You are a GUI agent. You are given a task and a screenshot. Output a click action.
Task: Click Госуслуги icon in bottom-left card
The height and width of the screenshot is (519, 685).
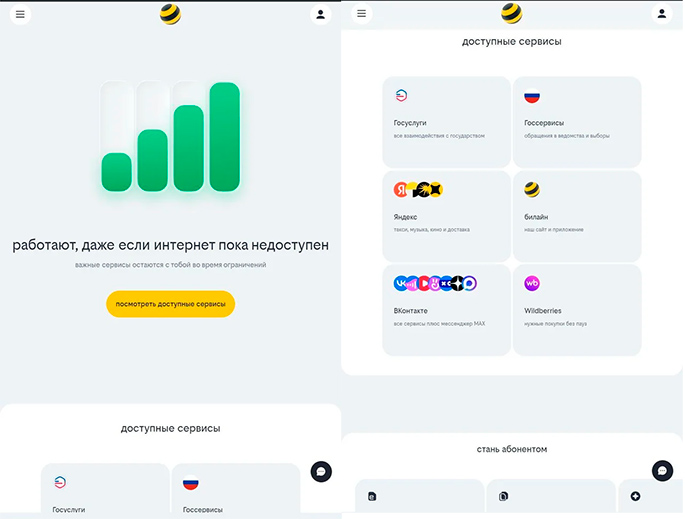coord(60,482)
